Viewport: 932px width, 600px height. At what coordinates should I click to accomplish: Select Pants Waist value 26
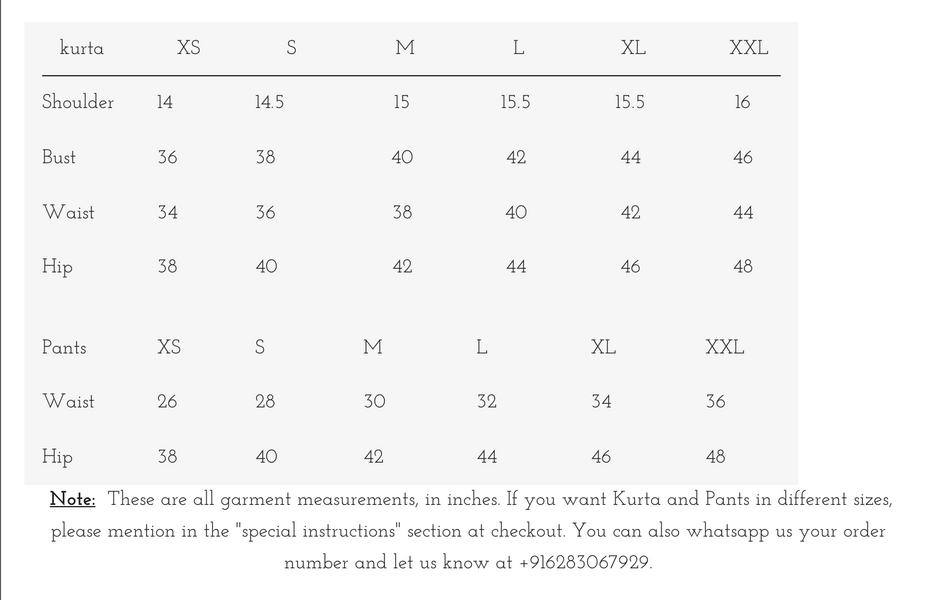[167, 402]
